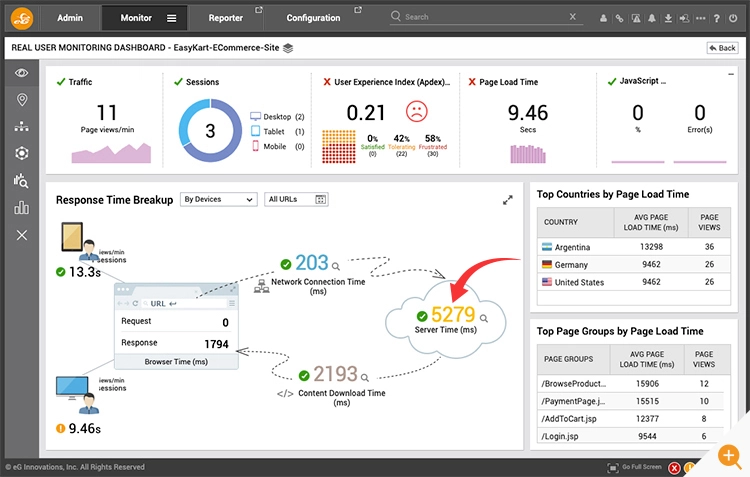This screenshot has width=750, height=477.
Task: Collapse the summary panel minus icon
Action: click(731, 74)
